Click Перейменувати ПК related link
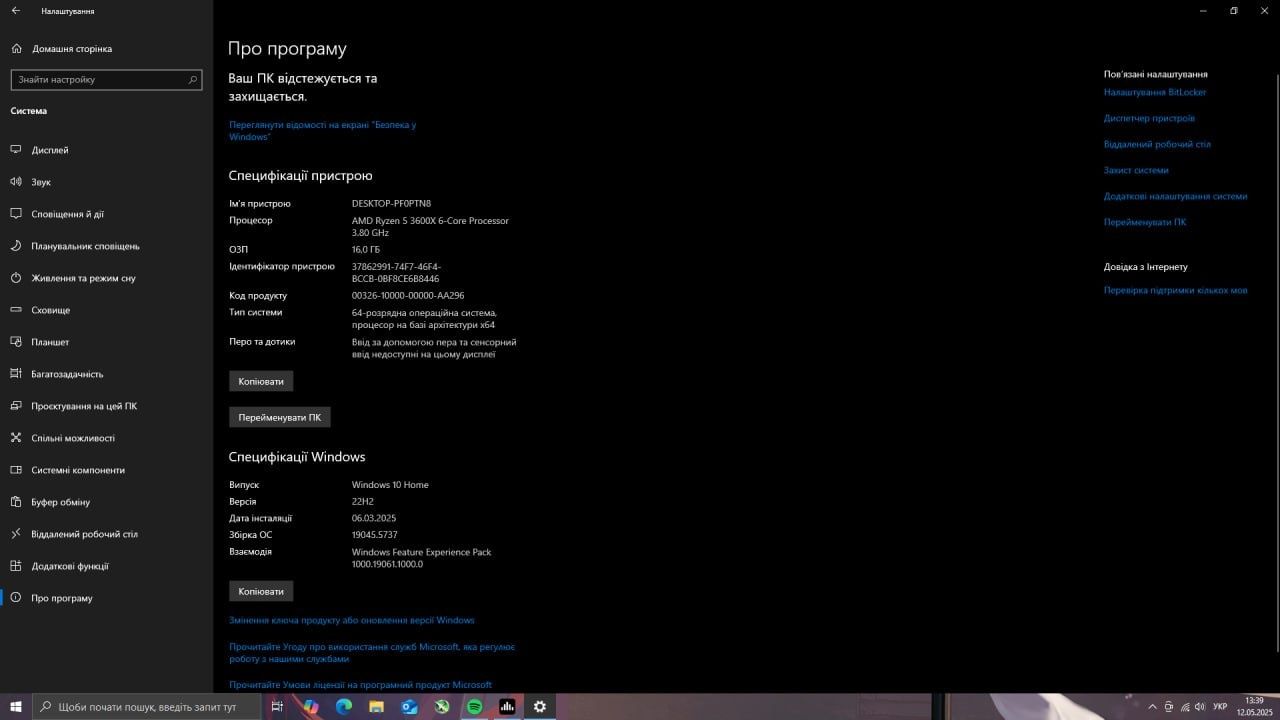This screenshot has width=1280, height=720. [1145, 222]
